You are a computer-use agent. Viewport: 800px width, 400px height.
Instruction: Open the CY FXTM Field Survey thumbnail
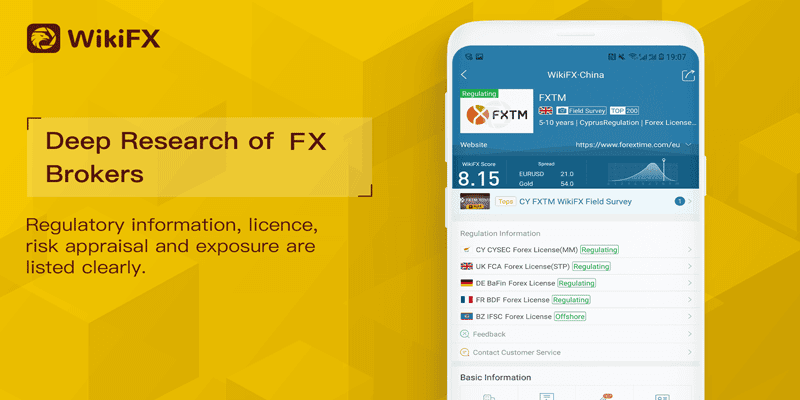[475, 201]
